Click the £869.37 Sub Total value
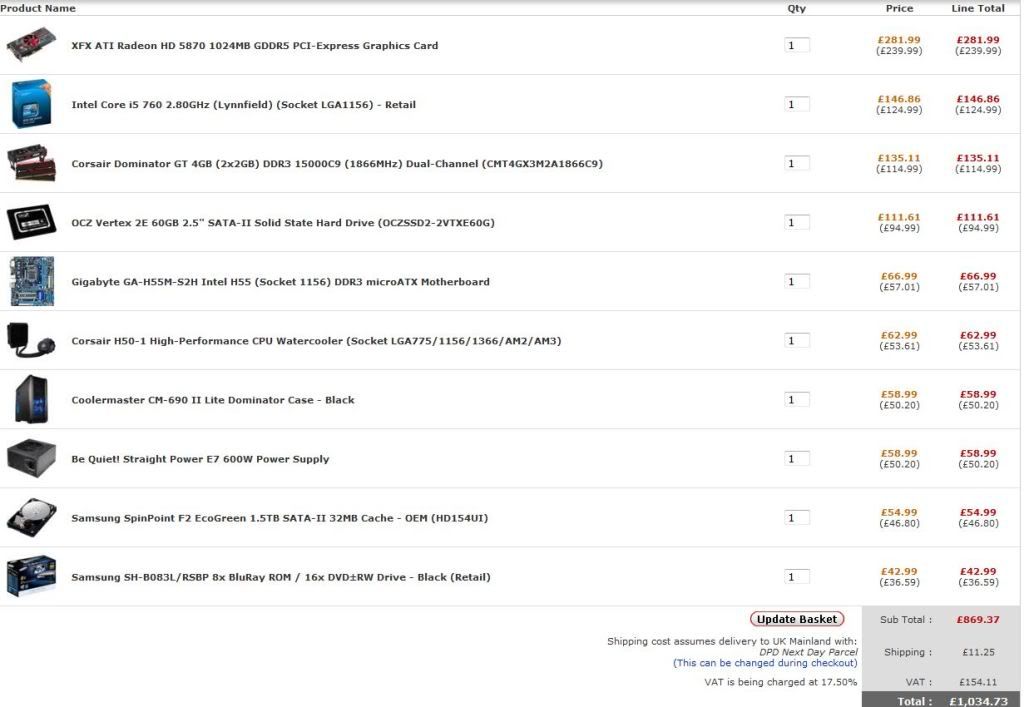 pos(978,620)
